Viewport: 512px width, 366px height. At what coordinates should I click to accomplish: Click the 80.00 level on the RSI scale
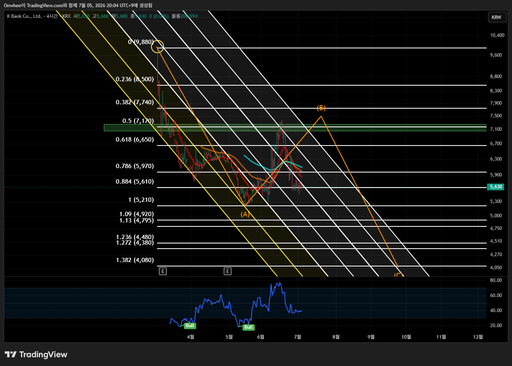click(x=496, y=280)
